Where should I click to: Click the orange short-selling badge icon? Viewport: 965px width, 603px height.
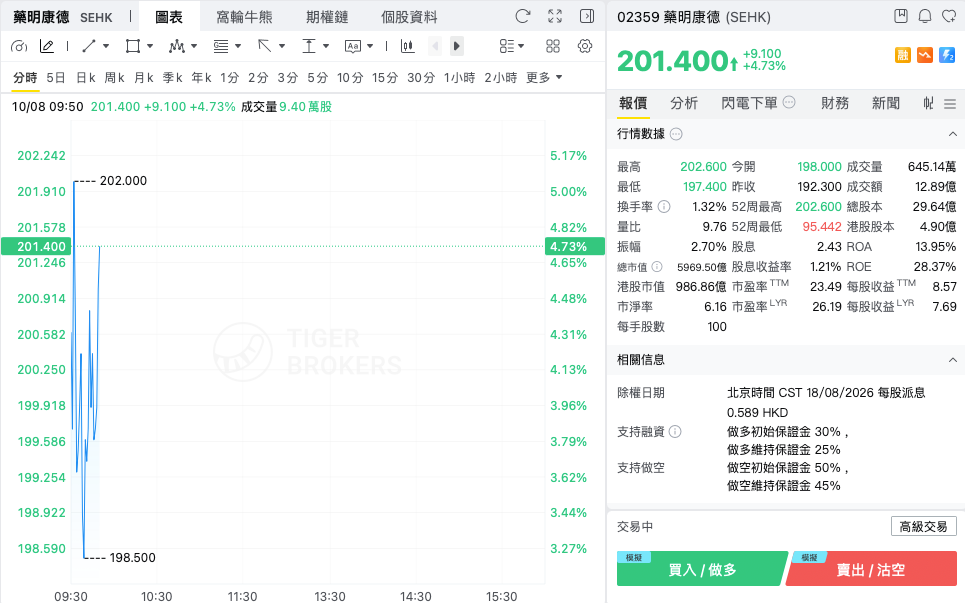(x=925, y=55)
